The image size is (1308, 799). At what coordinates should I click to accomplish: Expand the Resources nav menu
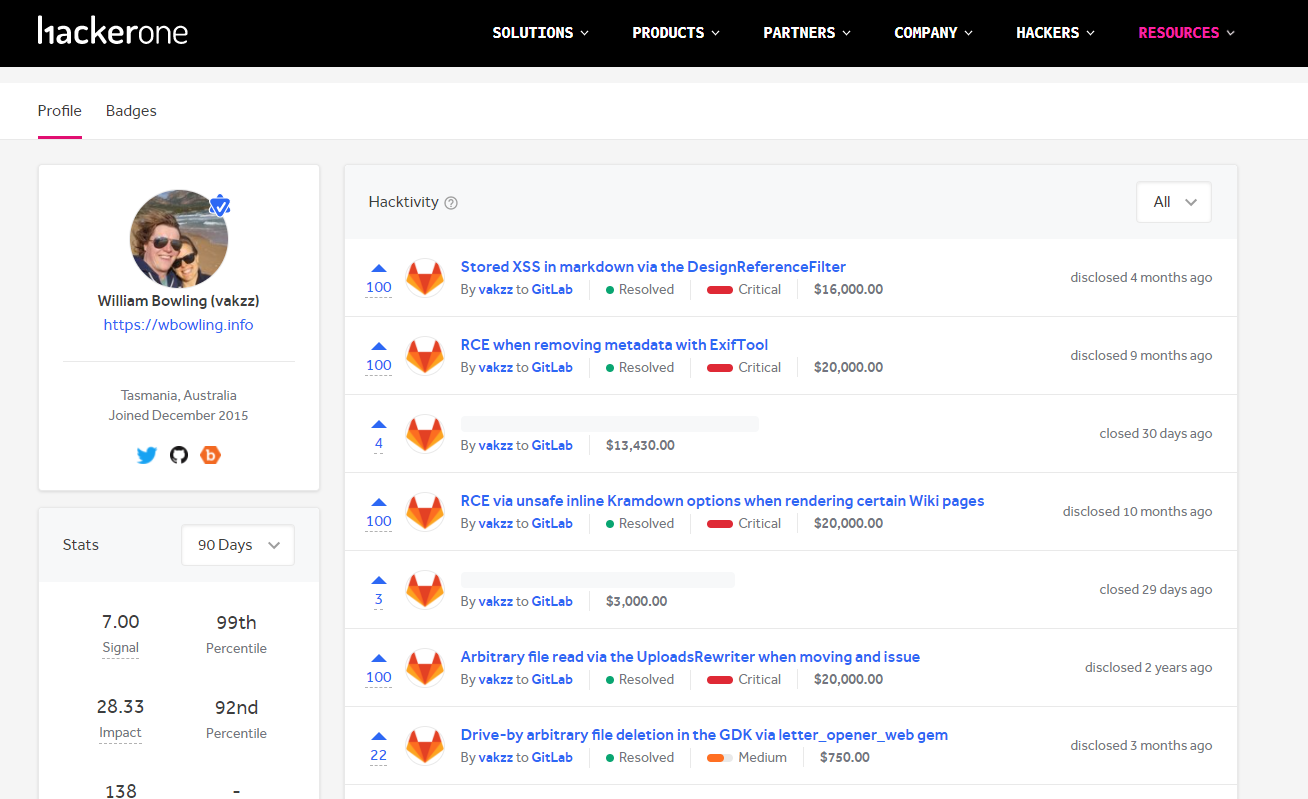pos(1187,33)
